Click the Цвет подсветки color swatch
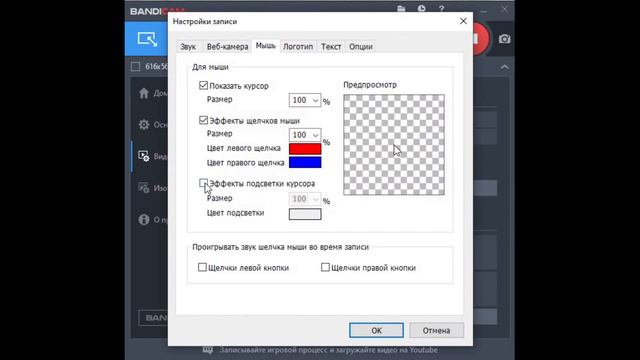The width and height of the screenshot is (640, 360). tap(305, 214)
